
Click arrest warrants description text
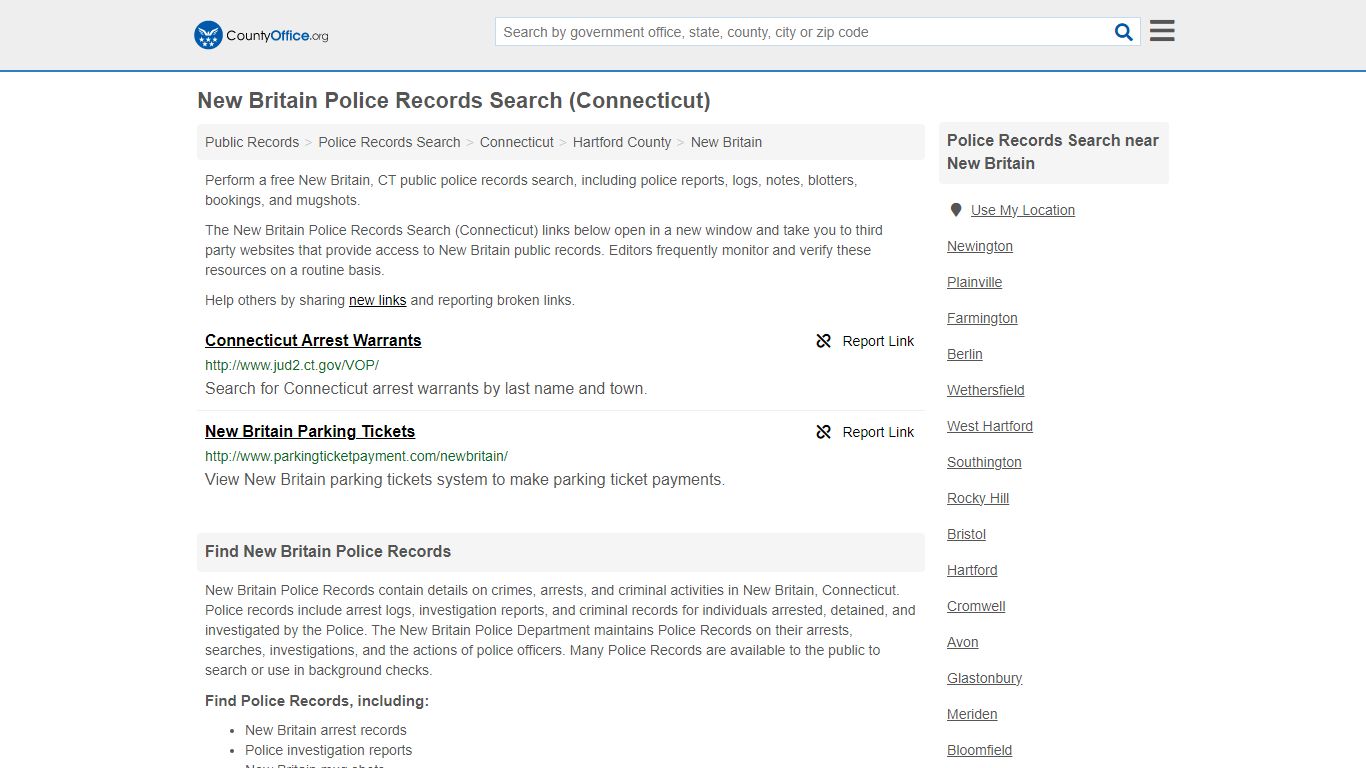426,388
